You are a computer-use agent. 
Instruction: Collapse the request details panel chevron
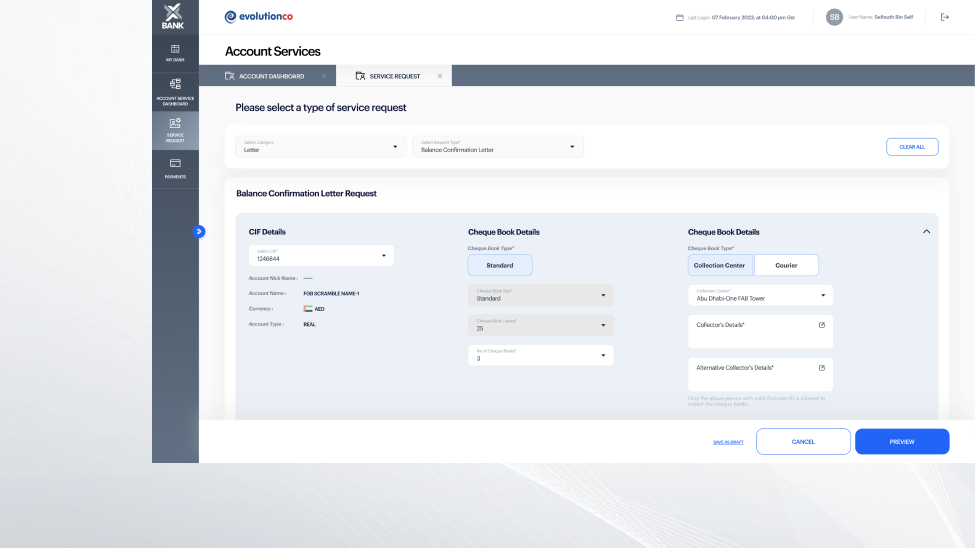click(x=926, y=232)
